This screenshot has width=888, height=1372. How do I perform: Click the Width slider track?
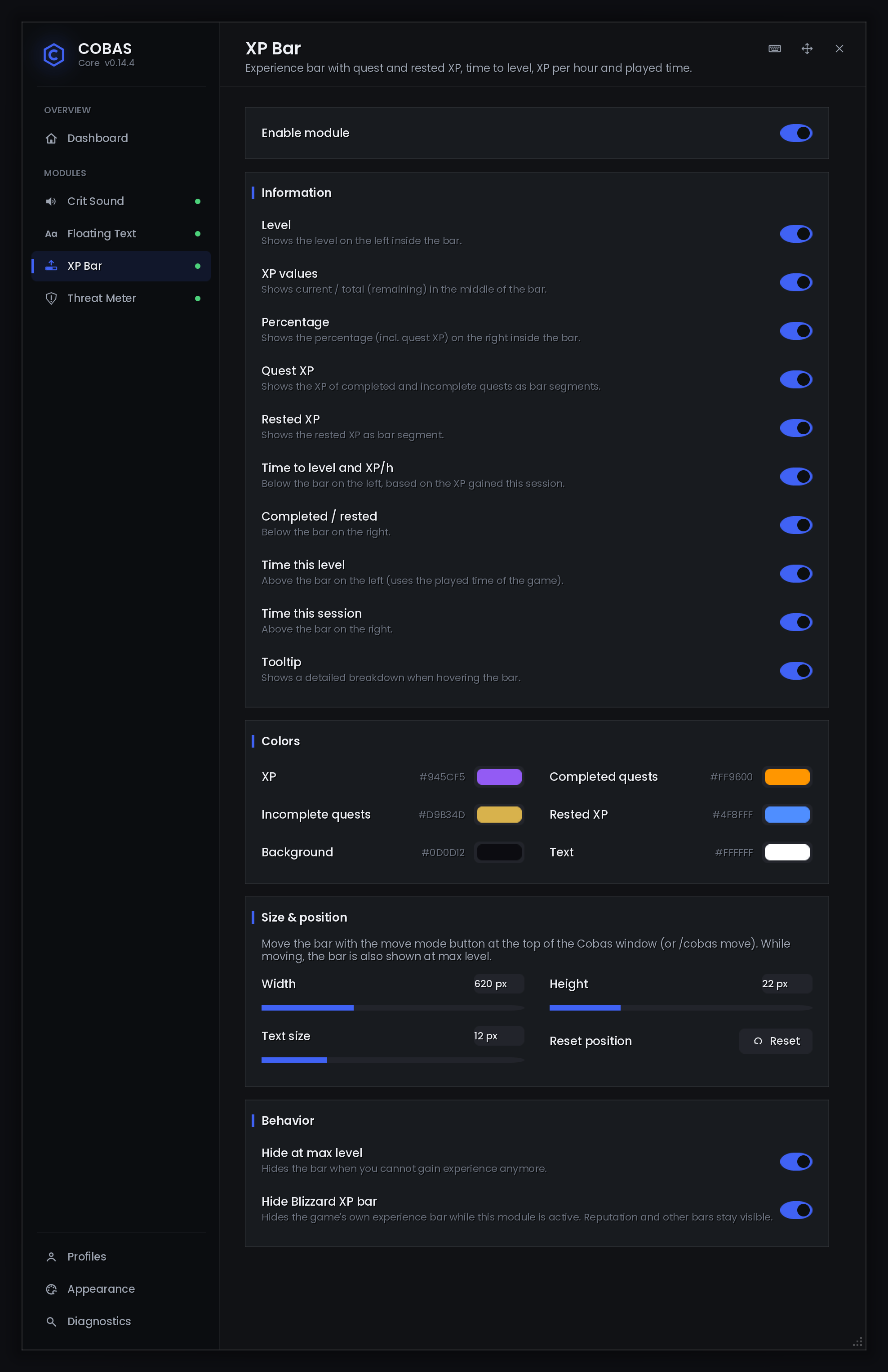point(393,1008)
